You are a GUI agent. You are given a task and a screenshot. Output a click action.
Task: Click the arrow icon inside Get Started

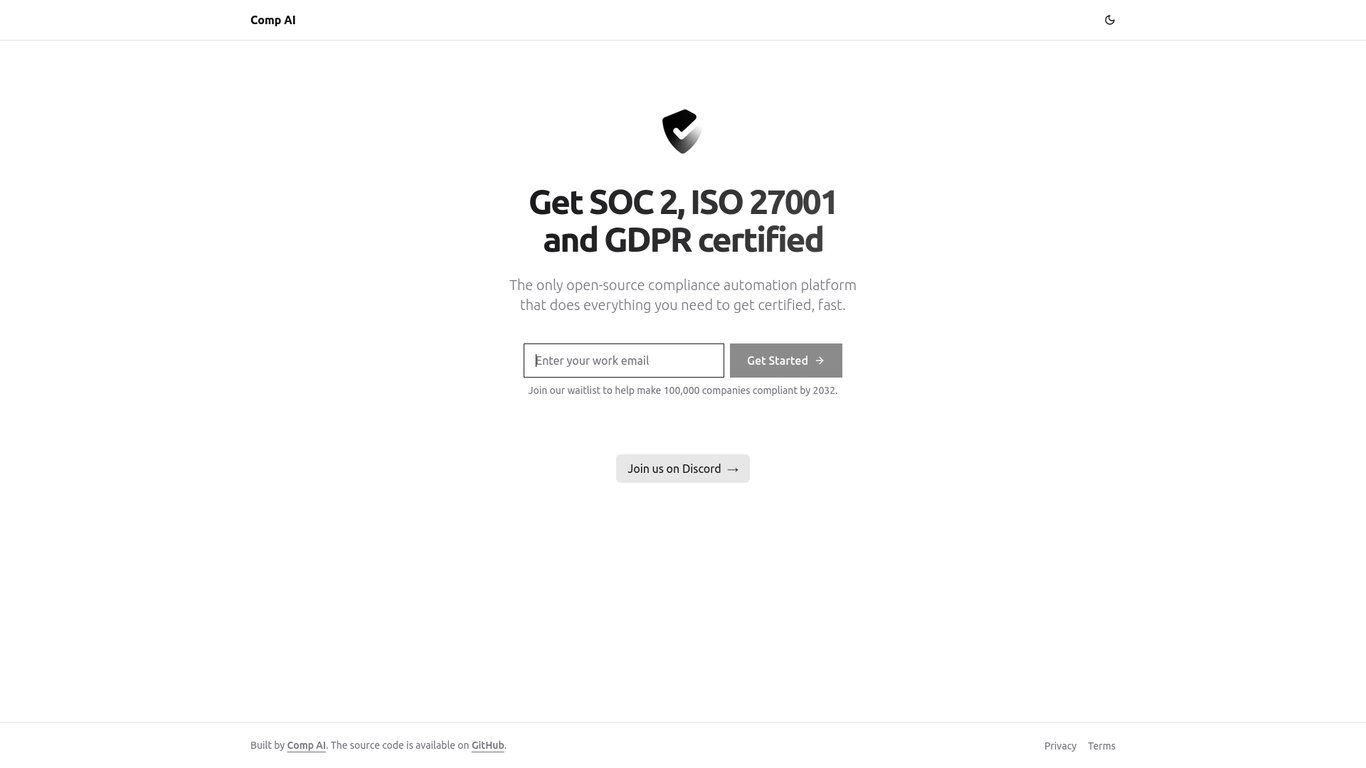820,361
